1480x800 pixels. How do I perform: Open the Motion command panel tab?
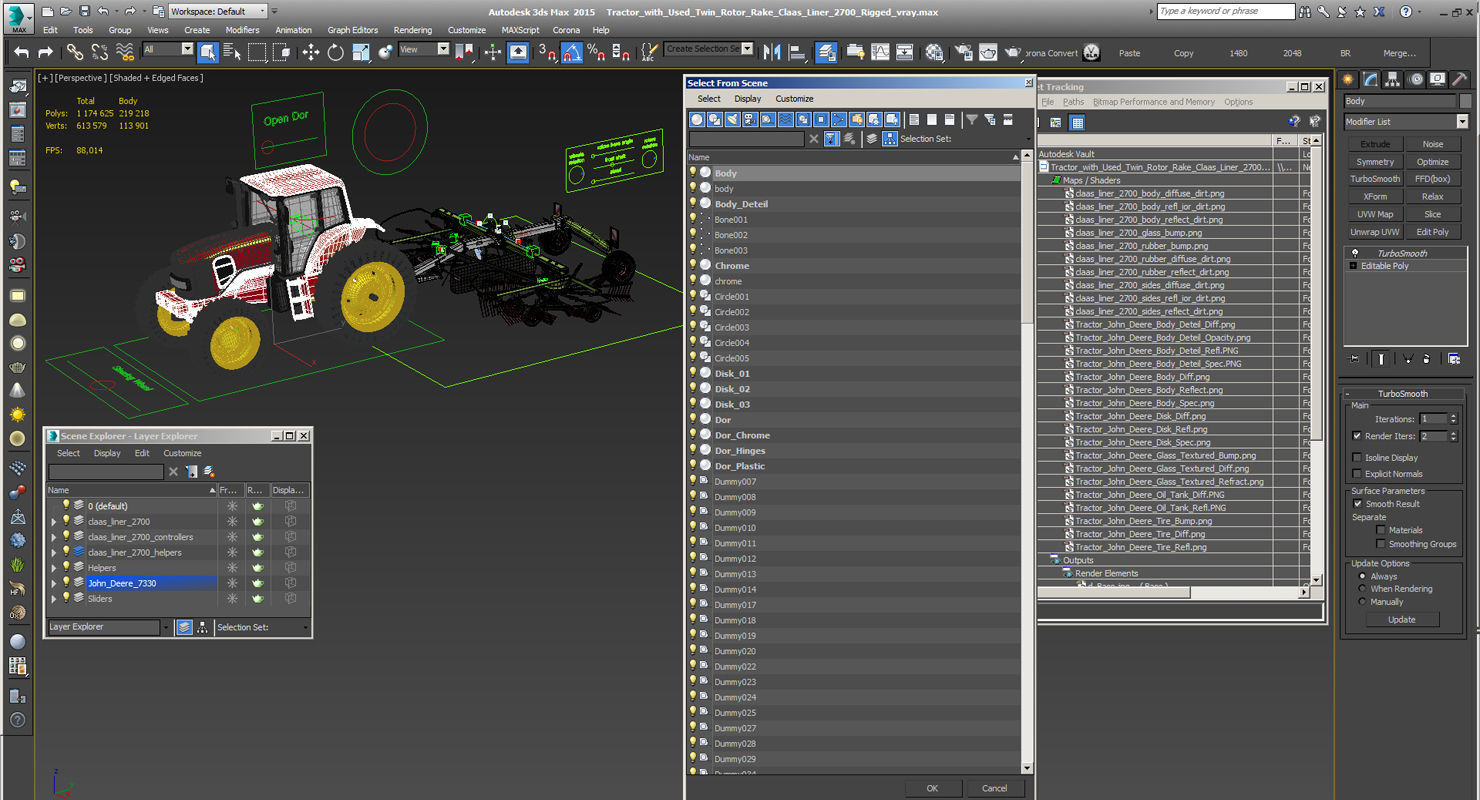click(x=1415, y=80)
